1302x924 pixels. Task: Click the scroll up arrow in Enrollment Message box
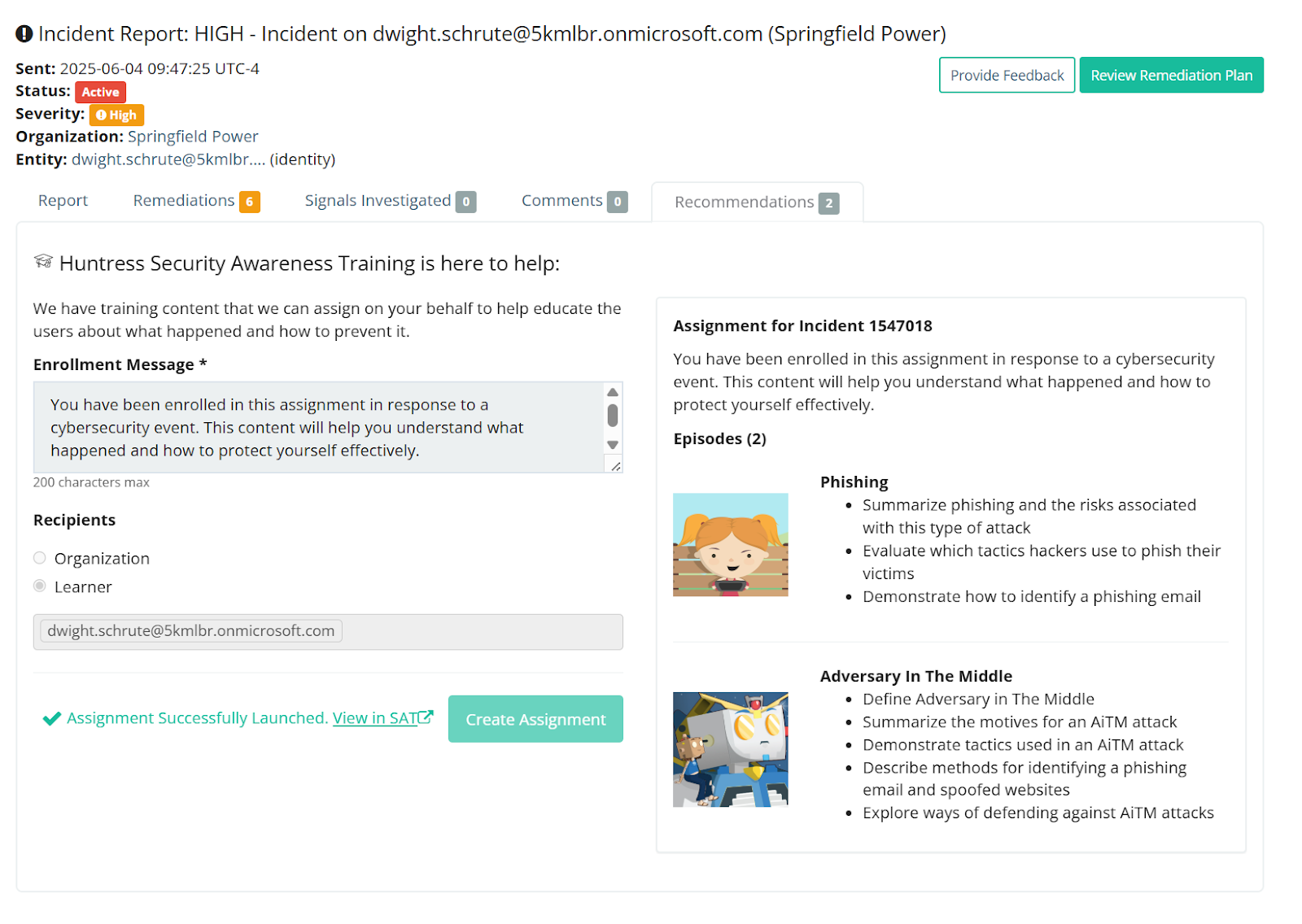click(x=613, y=392)
